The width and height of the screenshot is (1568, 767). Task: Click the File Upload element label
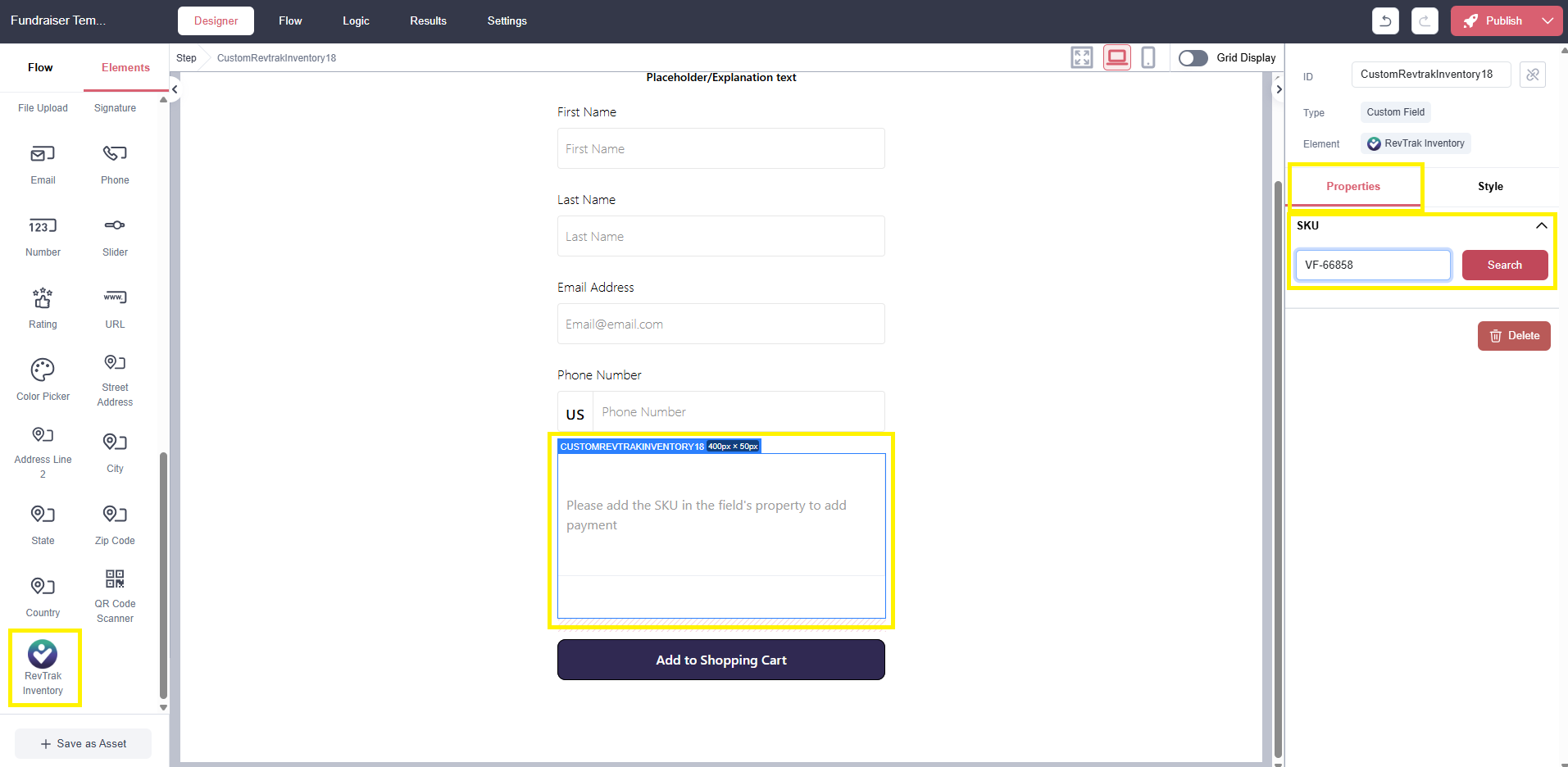(x=43, y=108)
